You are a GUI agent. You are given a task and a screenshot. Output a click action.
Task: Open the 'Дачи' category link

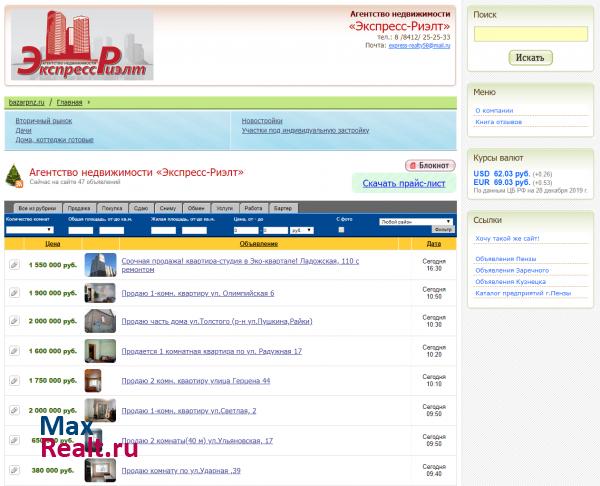tap(23, 130)
